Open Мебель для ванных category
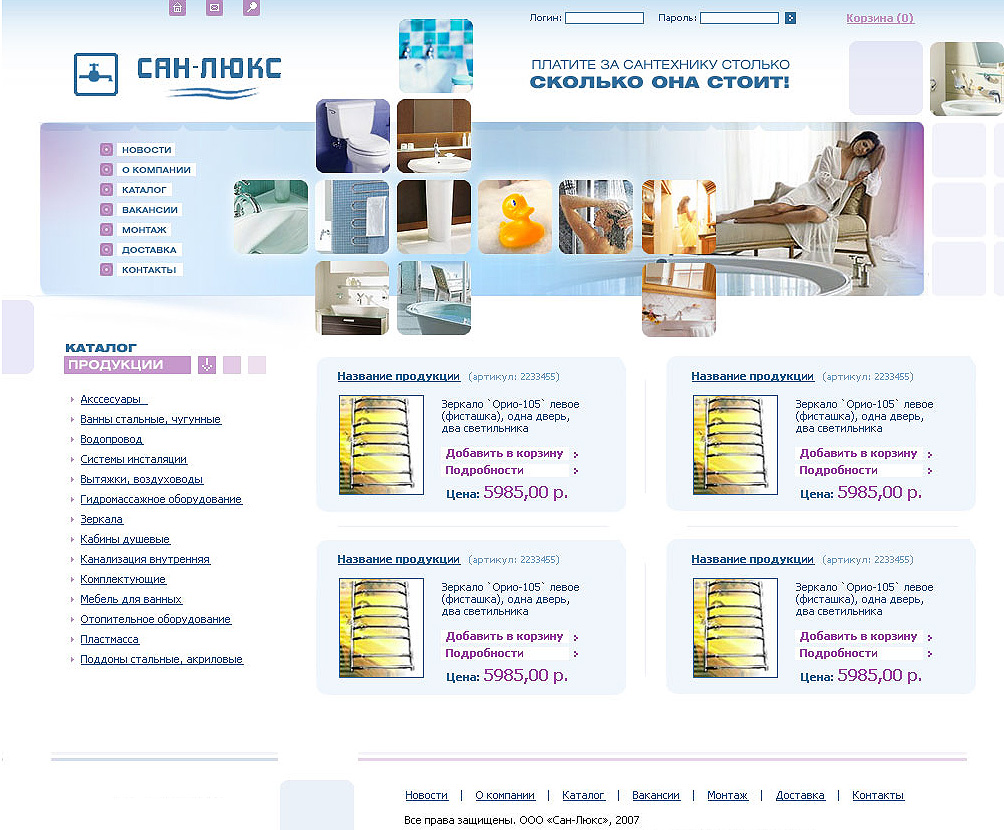 click(131, 599)
